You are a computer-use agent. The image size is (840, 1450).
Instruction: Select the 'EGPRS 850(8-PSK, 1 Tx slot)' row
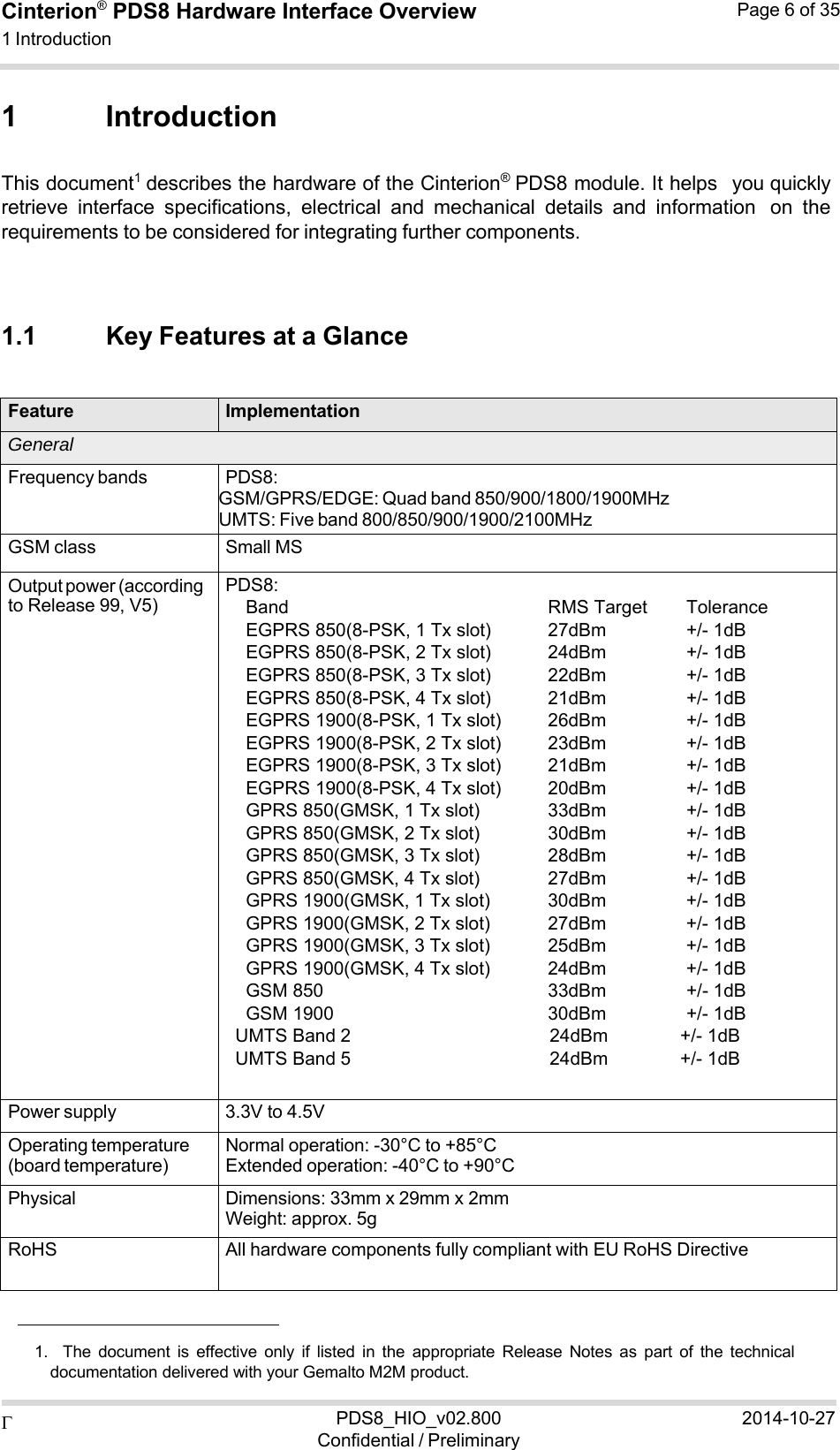point(496,631)
